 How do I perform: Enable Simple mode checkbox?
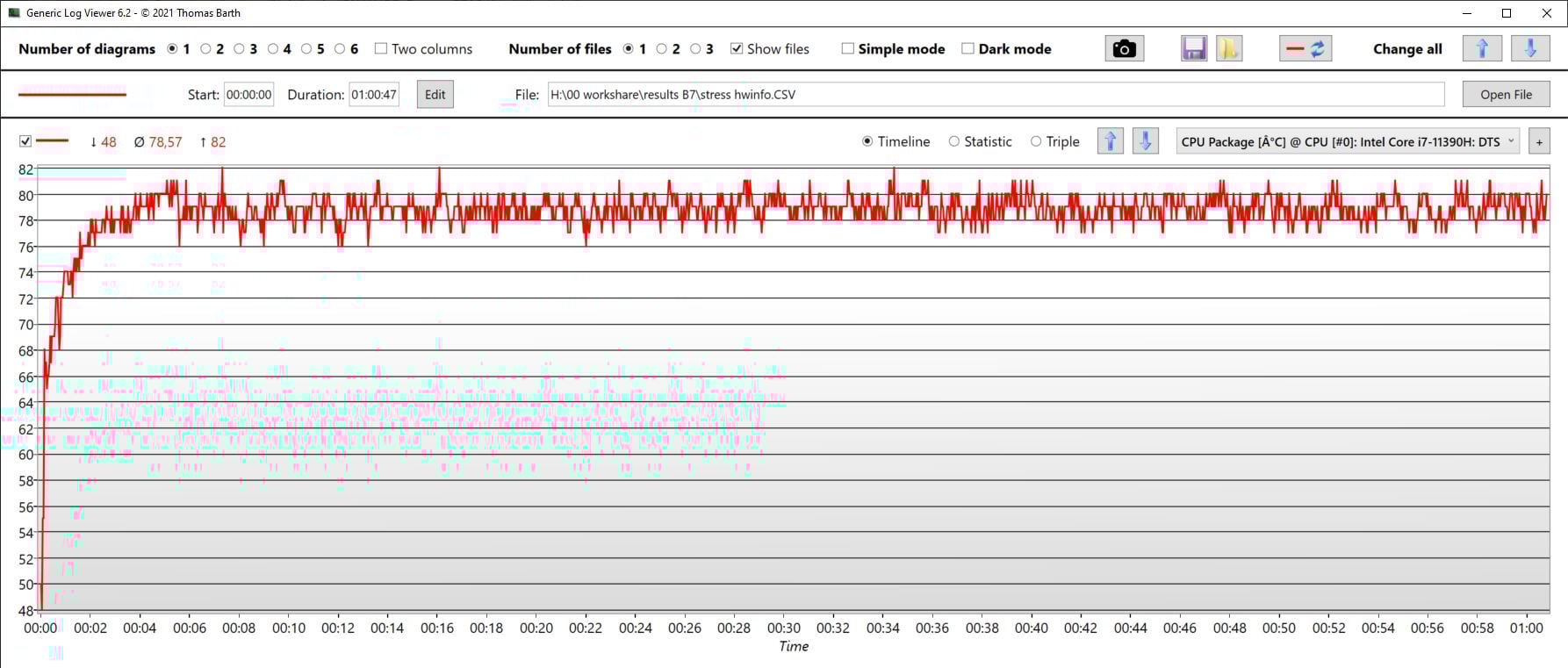pyautogui.click(x=847, y=49)
